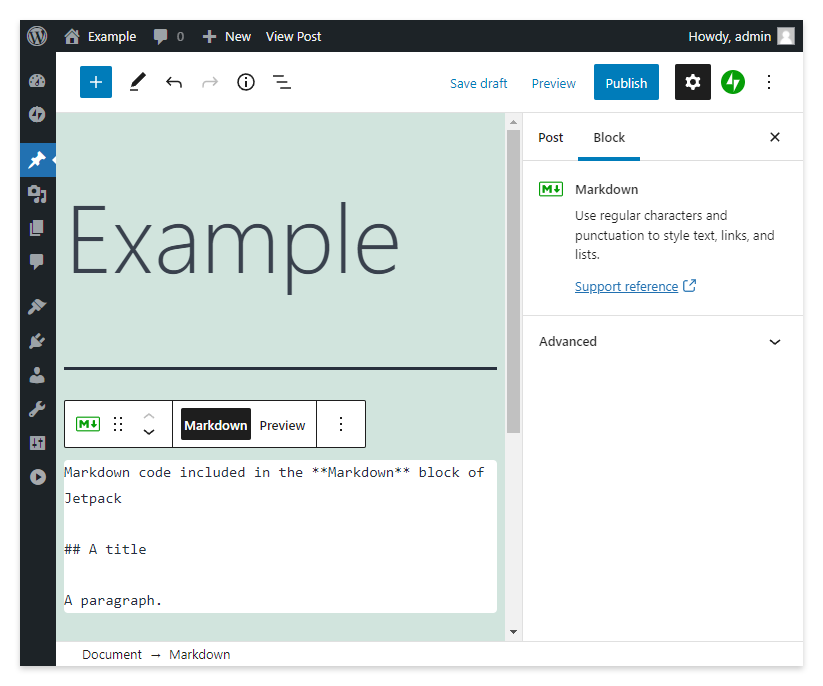Expand the Advanced panel
Viewport: 823px width, 686px height.
662,342
